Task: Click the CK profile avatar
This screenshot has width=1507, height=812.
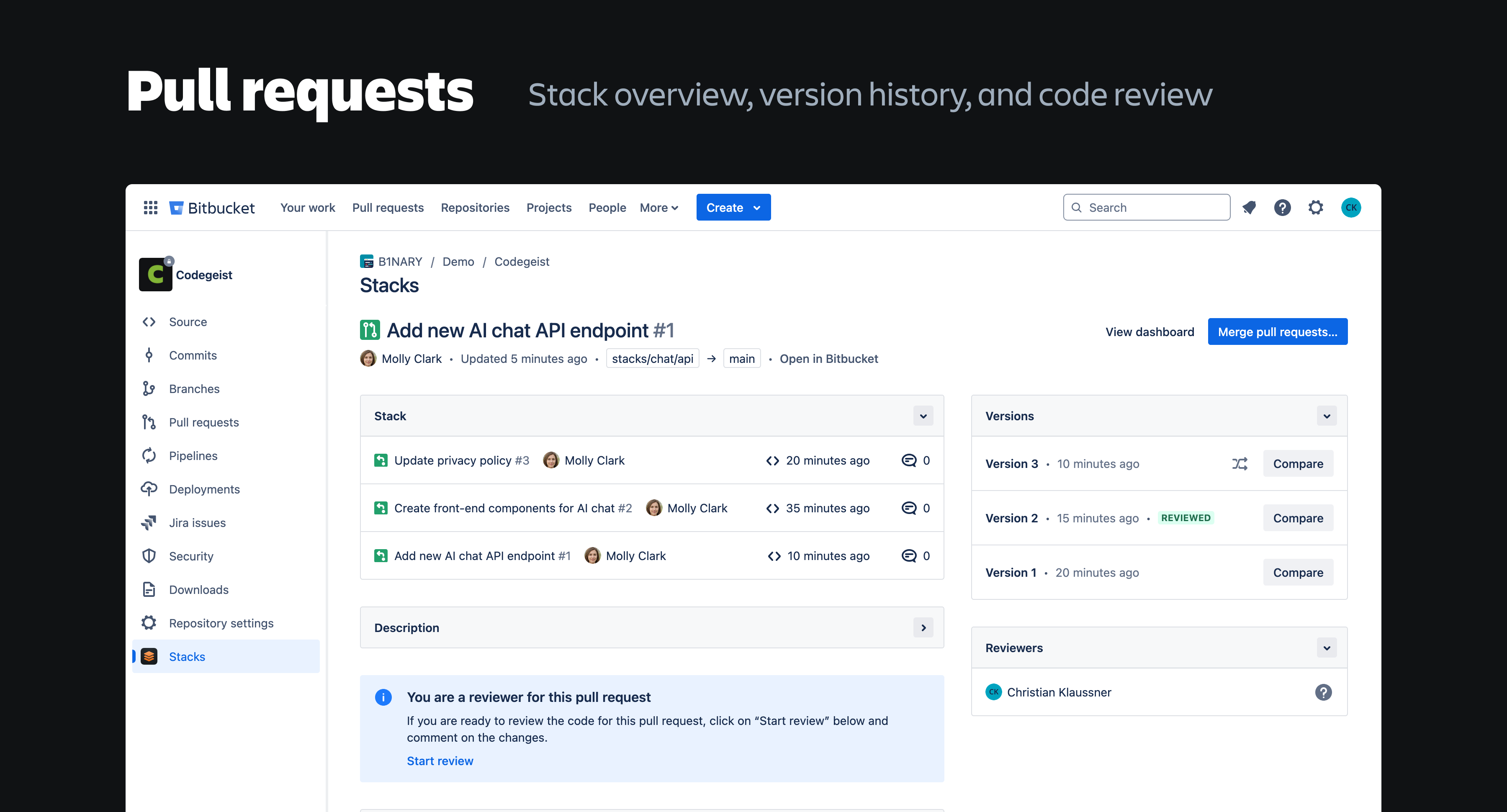Action: pyautogui.click(x=1351, y=208)
